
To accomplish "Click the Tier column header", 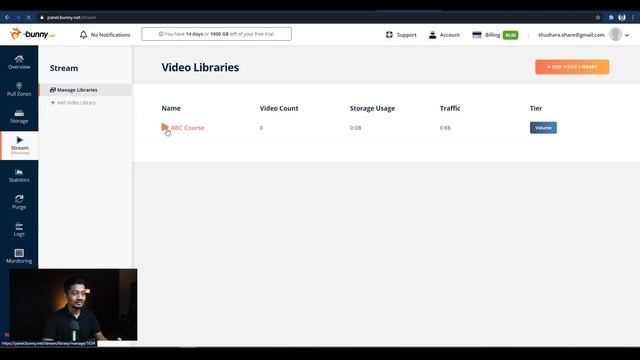I will pyautogui.click(x=536, y=108).
